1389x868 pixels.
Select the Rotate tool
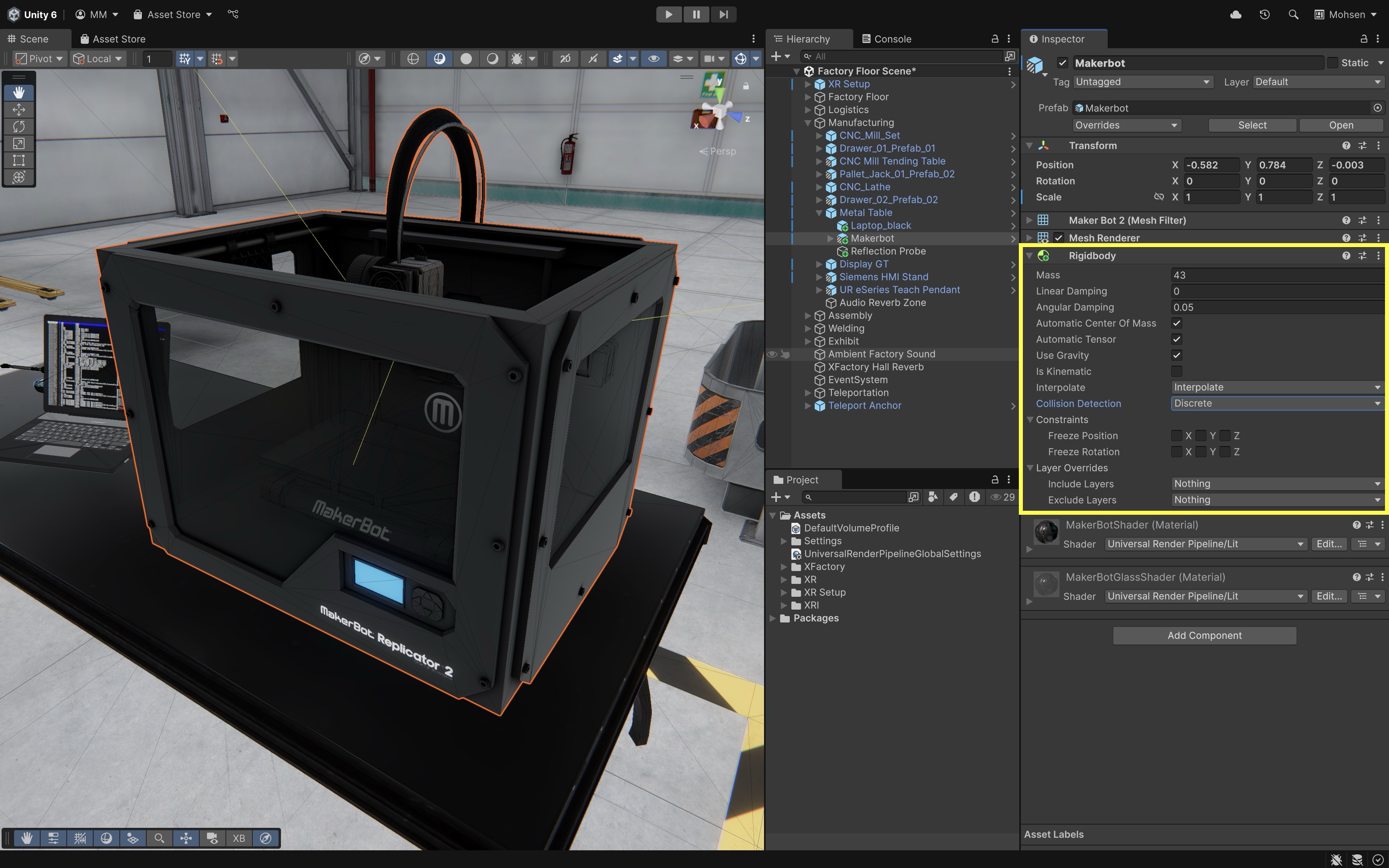pyautogui.click(x=19, y=126)
